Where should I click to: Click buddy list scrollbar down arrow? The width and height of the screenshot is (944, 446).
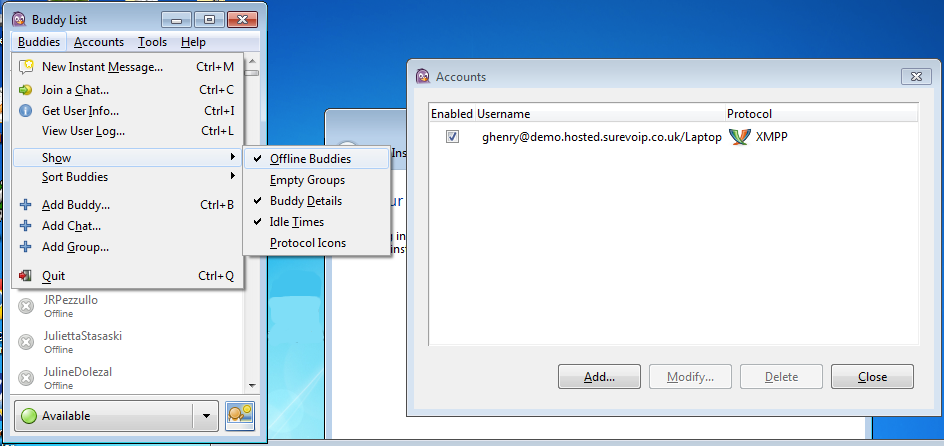pos(252,385)
